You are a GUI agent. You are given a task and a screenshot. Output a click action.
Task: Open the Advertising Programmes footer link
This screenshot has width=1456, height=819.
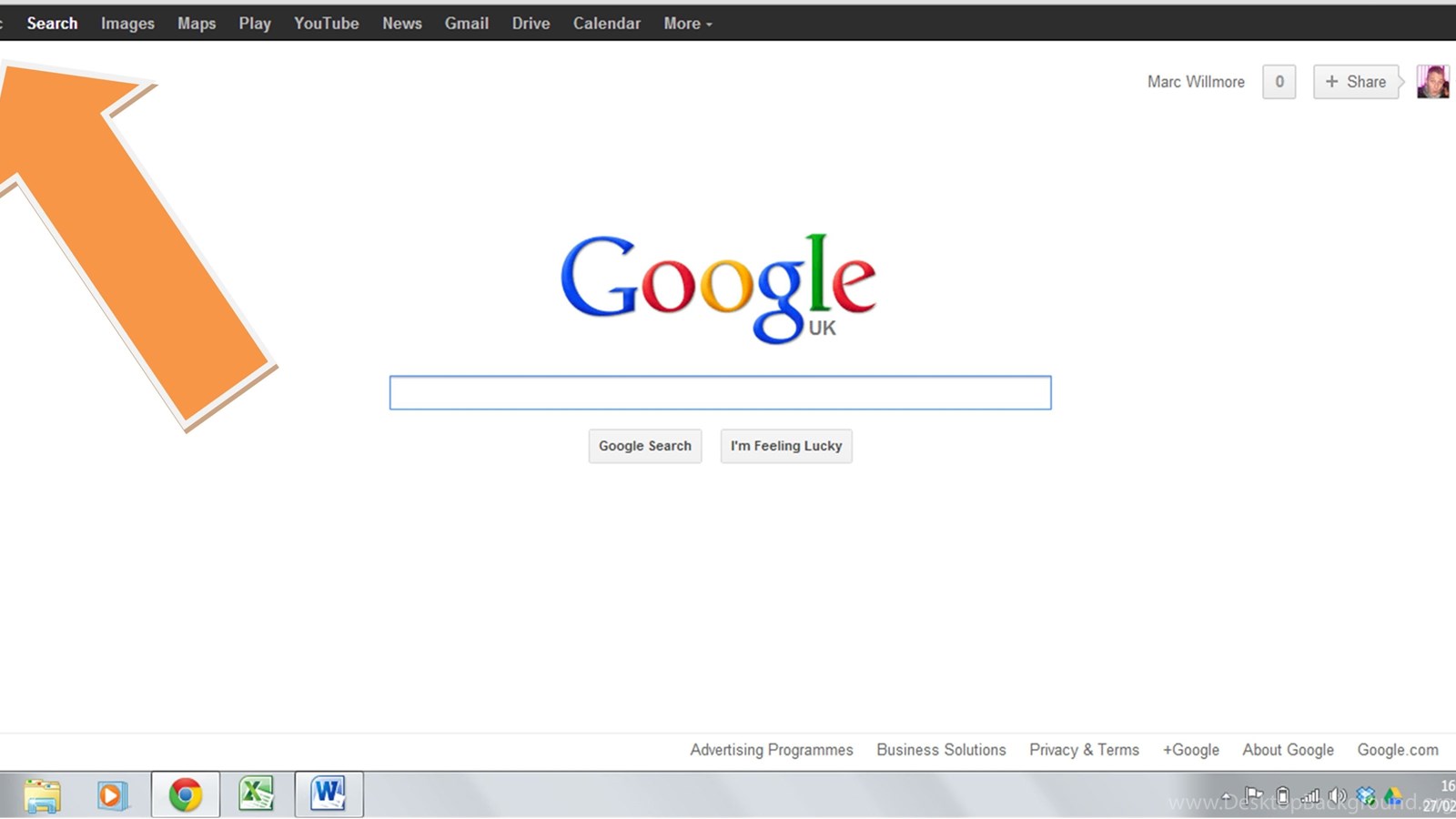[772, 750]
